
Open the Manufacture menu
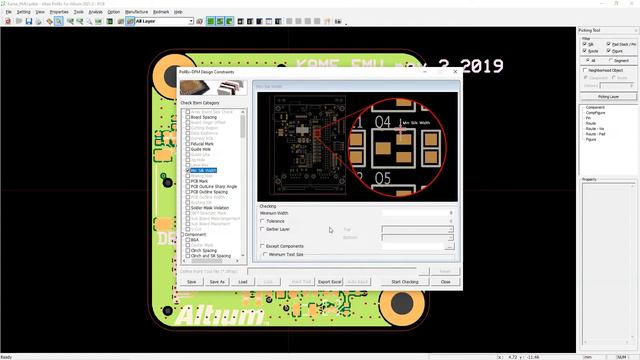136,12
